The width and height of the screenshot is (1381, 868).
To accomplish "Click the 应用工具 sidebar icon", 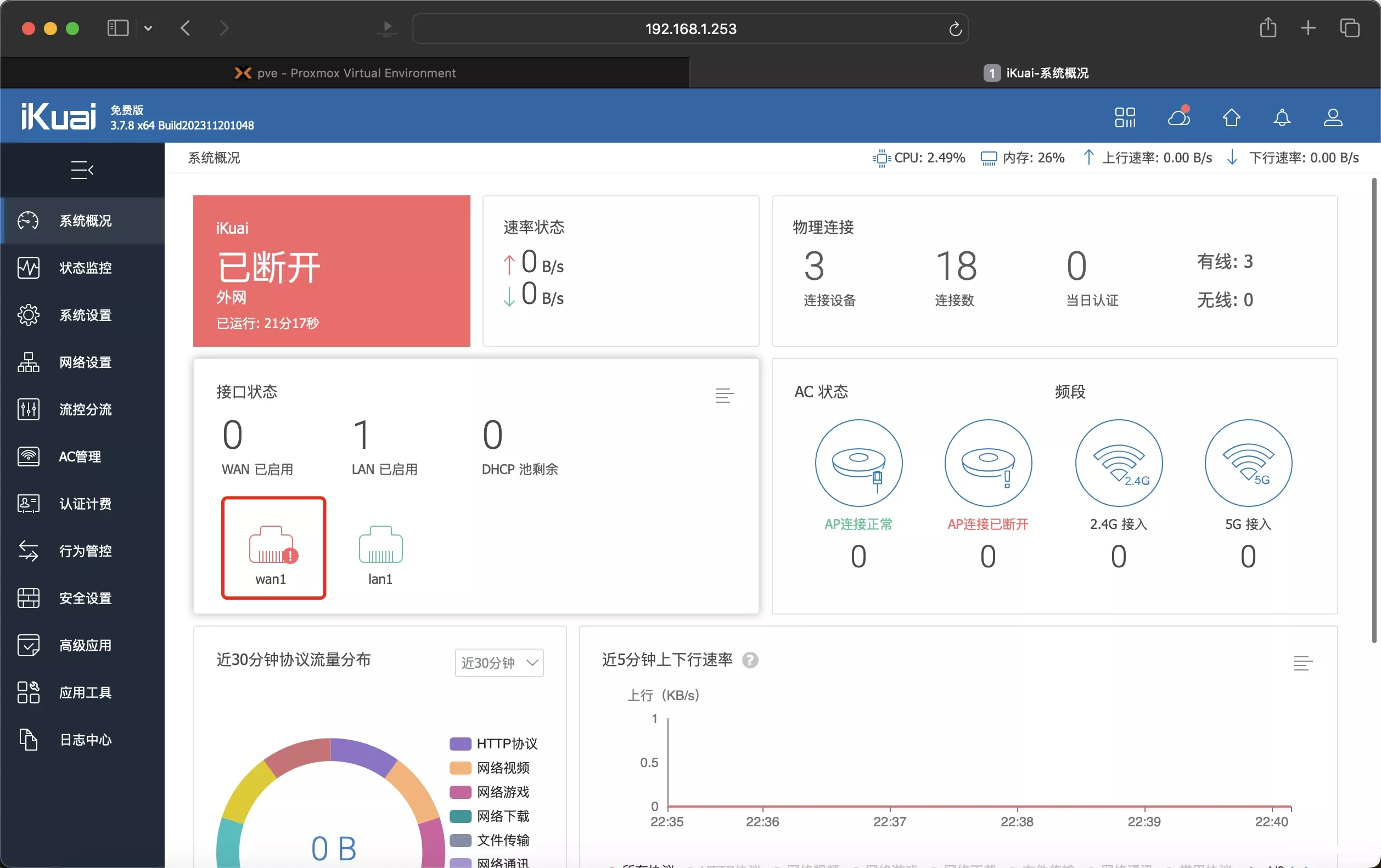I will (x=28, y=692).
